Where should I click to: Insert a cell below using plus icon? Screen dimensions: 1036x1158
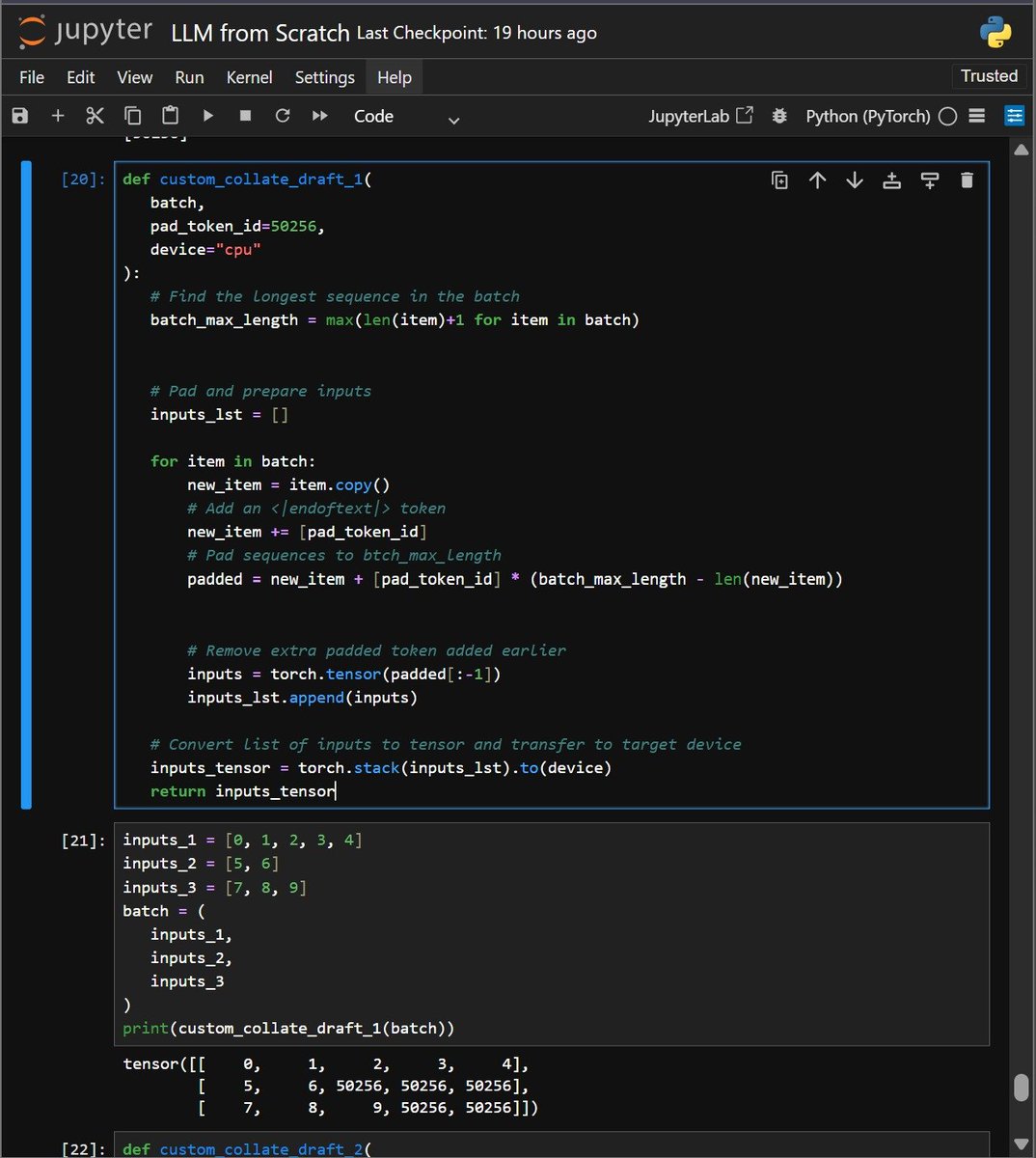58,116
